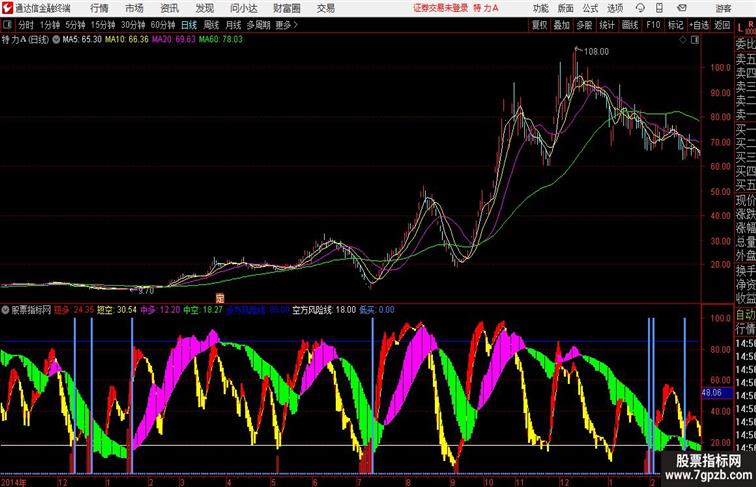This screenshot has width=756, height=487.
Task: Click the 中空: 18.27 indicator value
Action: click(202, 310)
